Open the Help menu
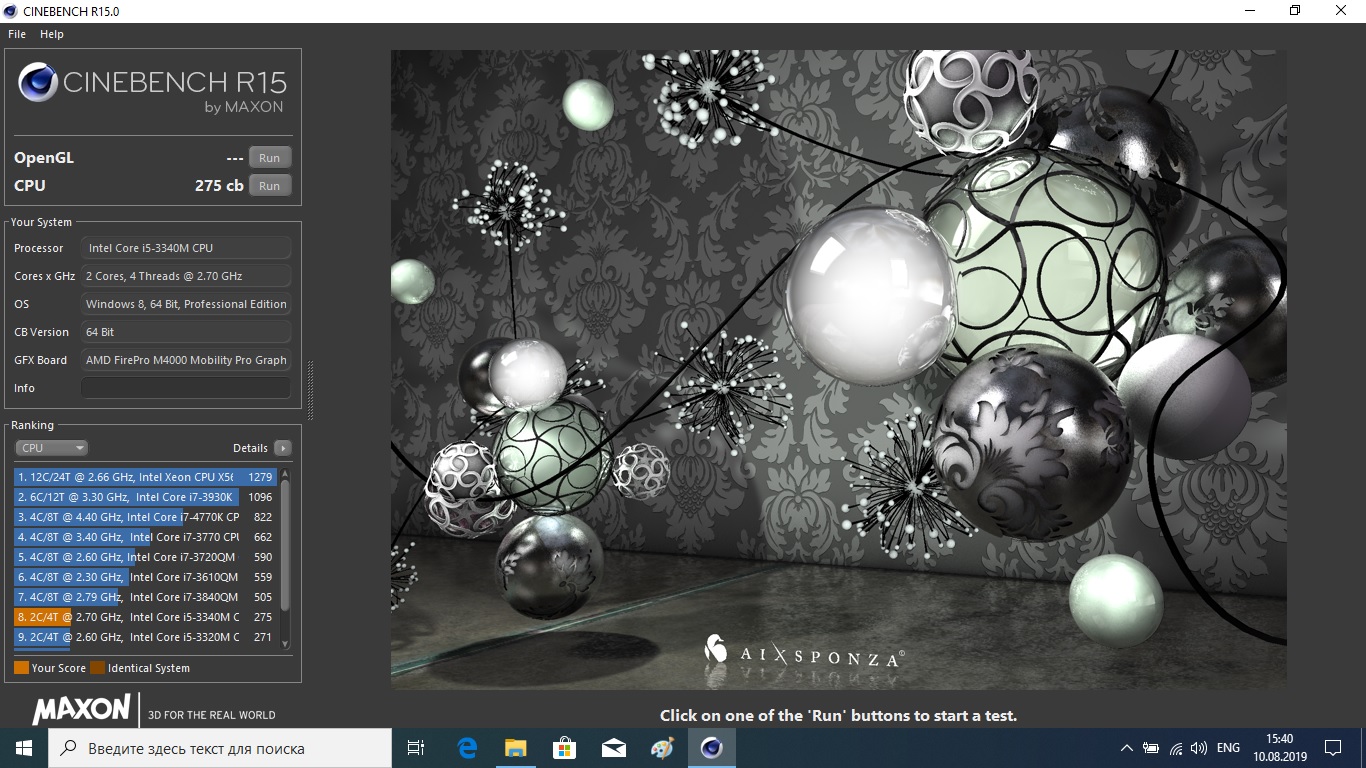The height and width of the screenshot is (768, 1366). pyautogui.click(x=52, y=34)
